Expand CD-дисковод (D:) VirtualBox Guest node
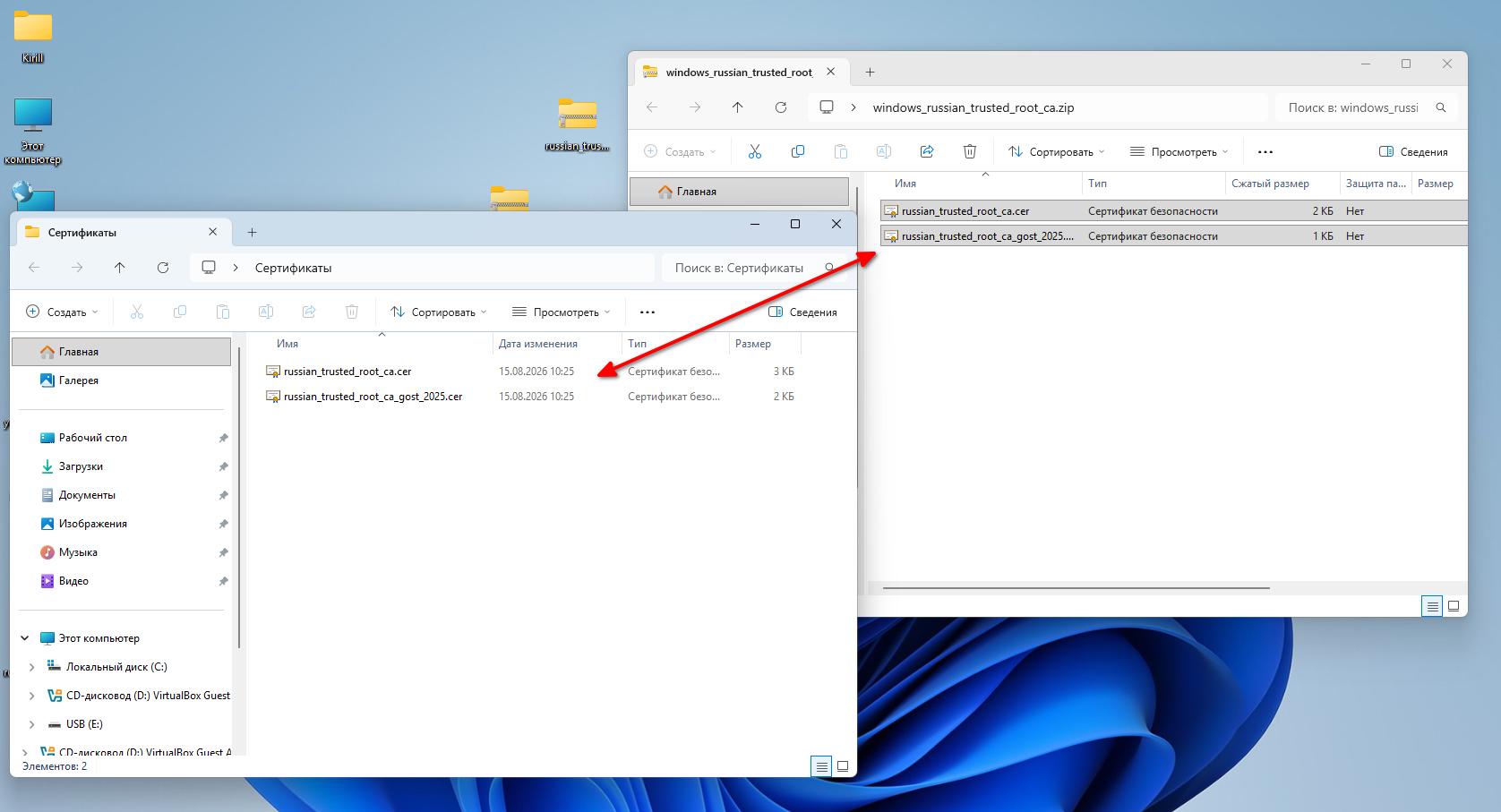The image size is (1501, 812). pos(32,696)
